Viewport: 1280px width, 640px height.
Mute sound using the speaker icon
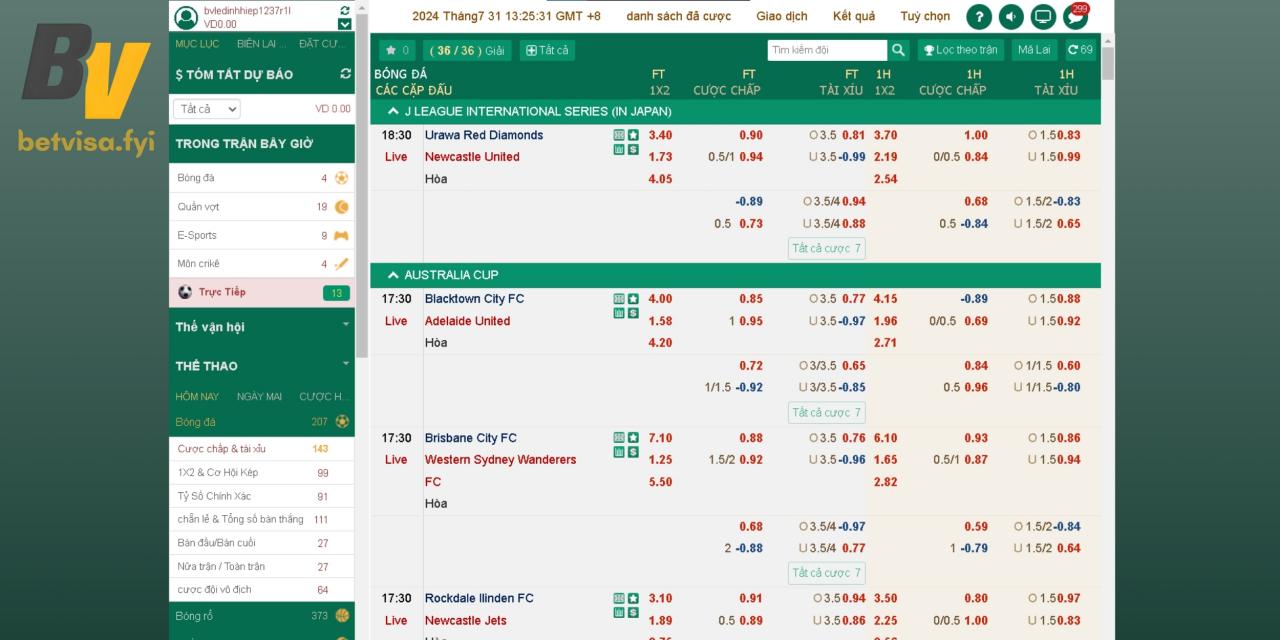pyautogui.click(x=1011, y=17)
